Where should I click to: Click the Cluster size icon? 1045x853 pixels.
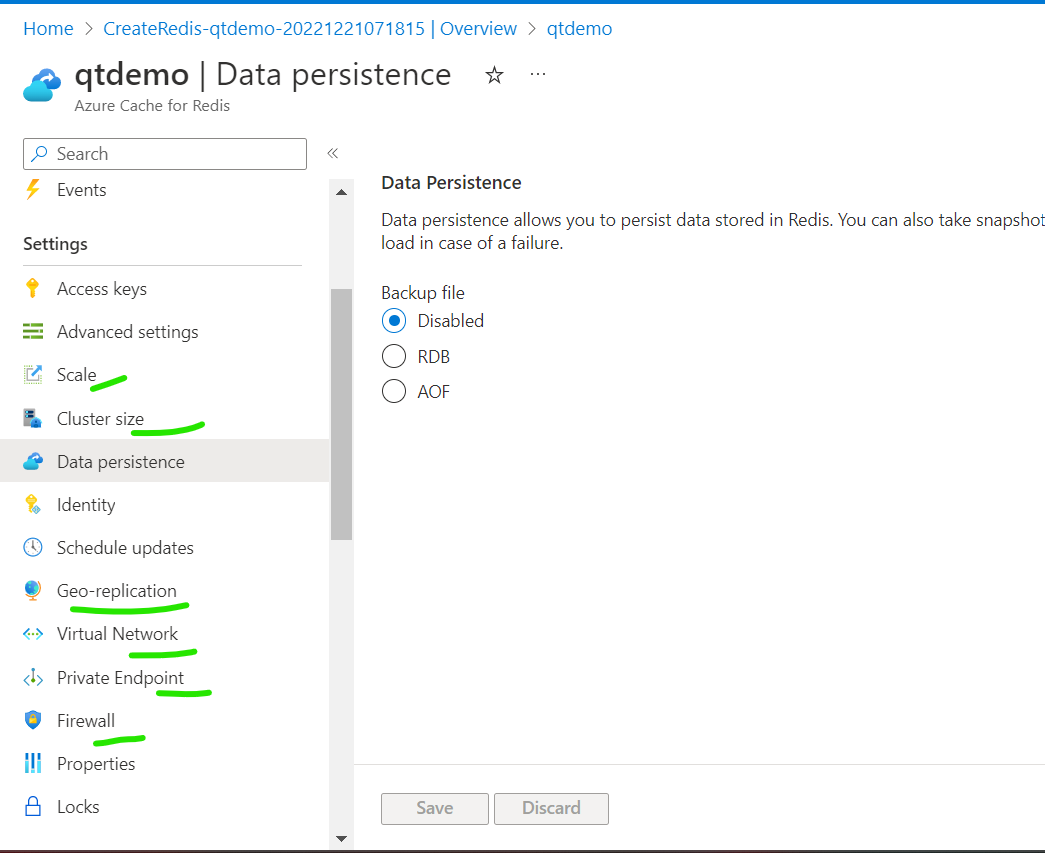click(x=33, y=419)
